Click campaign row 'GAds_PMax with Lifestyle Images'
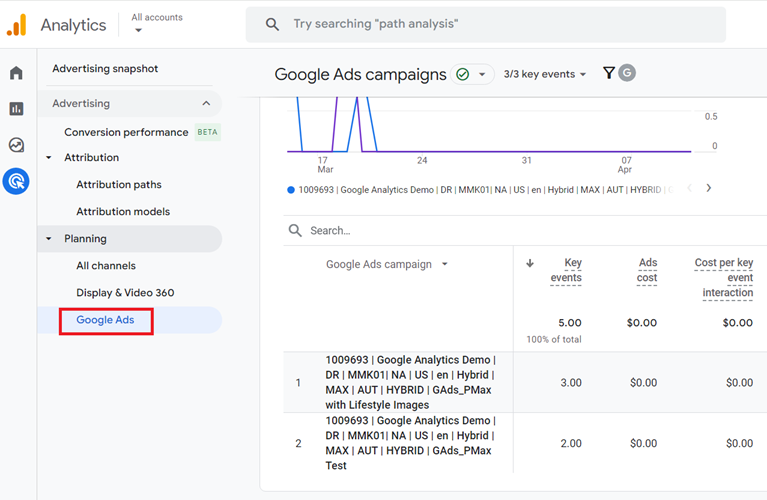The image size is (767, 500). pos(410,382)
